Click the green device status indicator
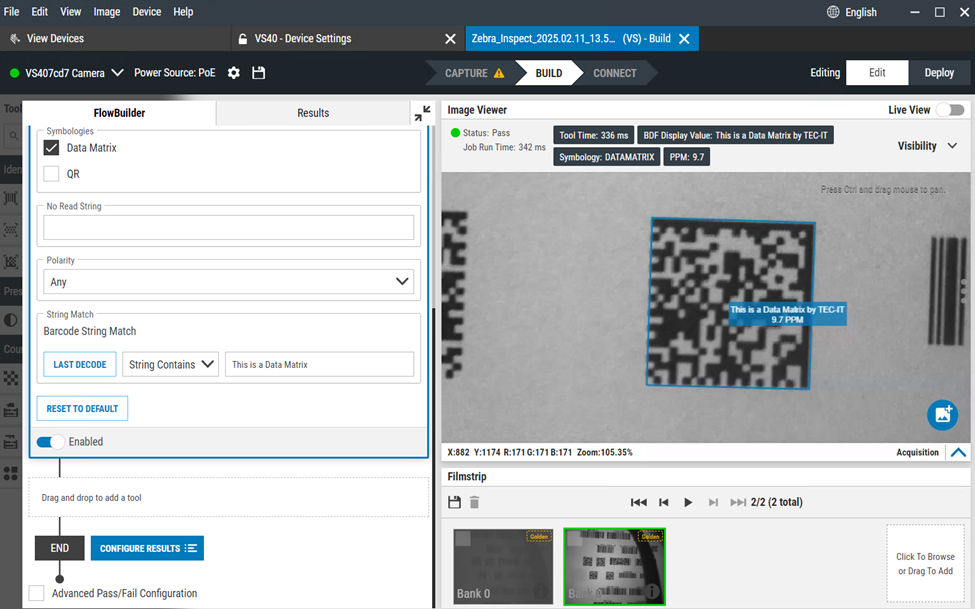This screenshot has width=975, height=609. [x=14, y=73]
